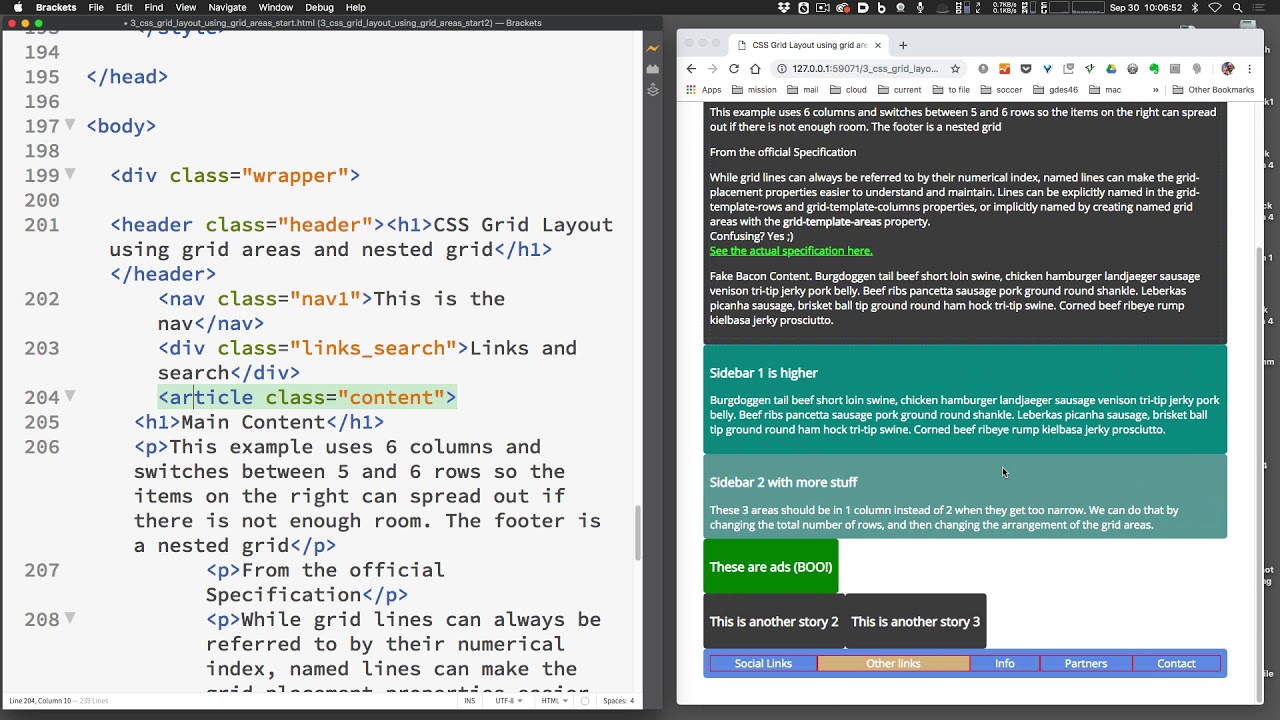1280x720 pixels.
Task: Click the Info footer item
Action: (1005, 663)
